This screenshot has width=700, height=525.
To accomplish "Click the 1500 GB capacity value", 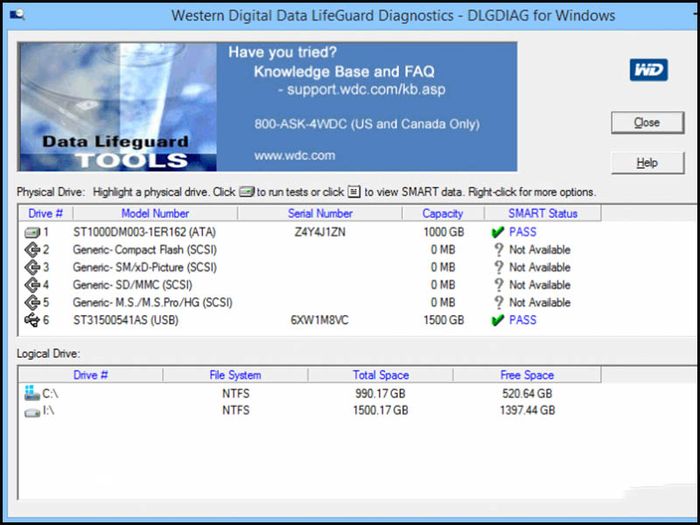I will tap(443, 320).
